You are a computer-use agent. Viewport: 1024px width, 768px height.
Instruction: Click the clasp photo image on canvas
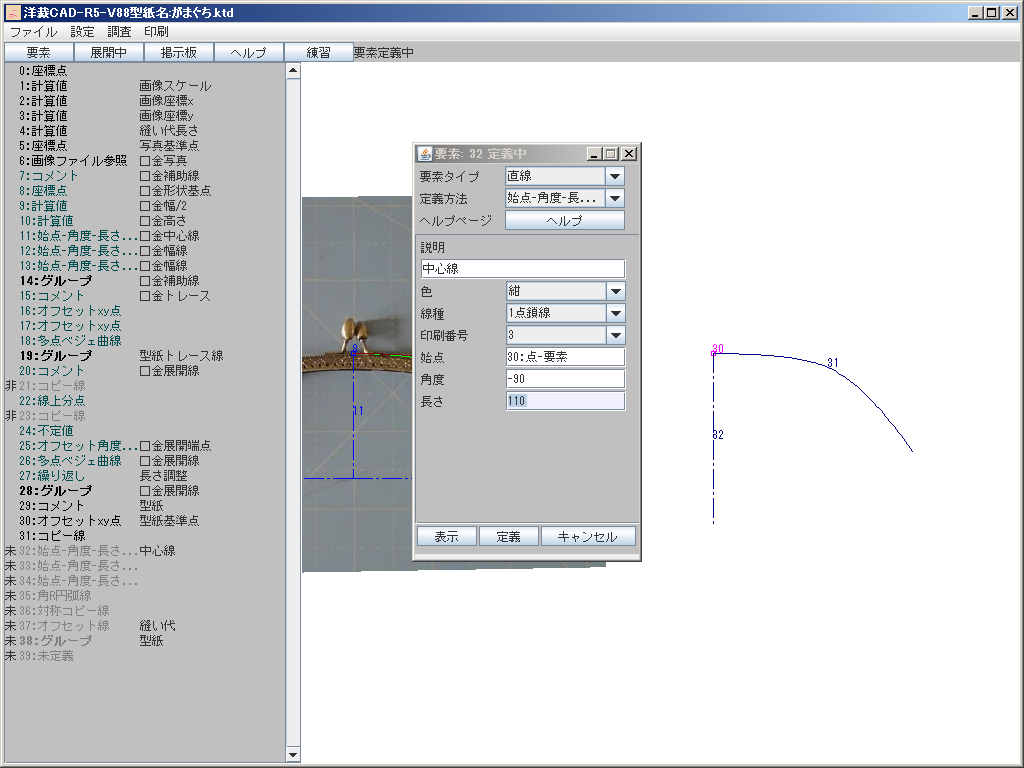pyautogui.click(x=357, y=384)
